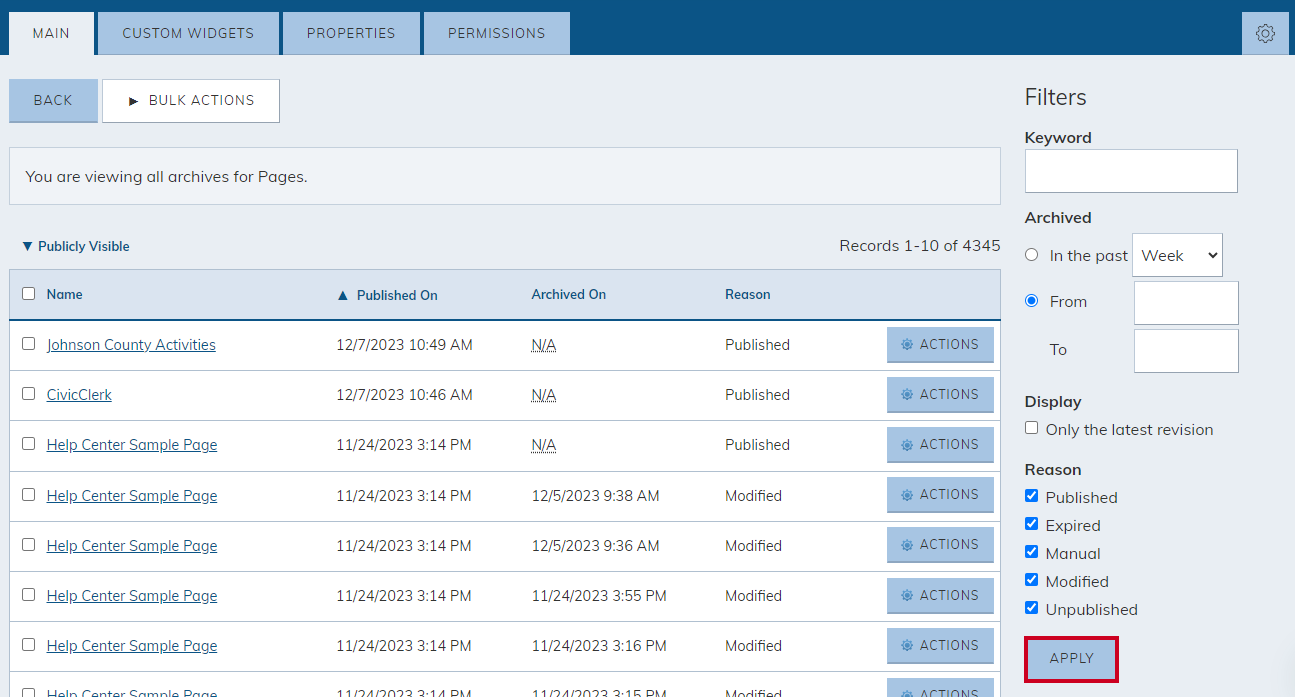Screen dimensions: 1295x697
Task: Open Actions for Help Center page archived N/A
Action: pos(940,444)
